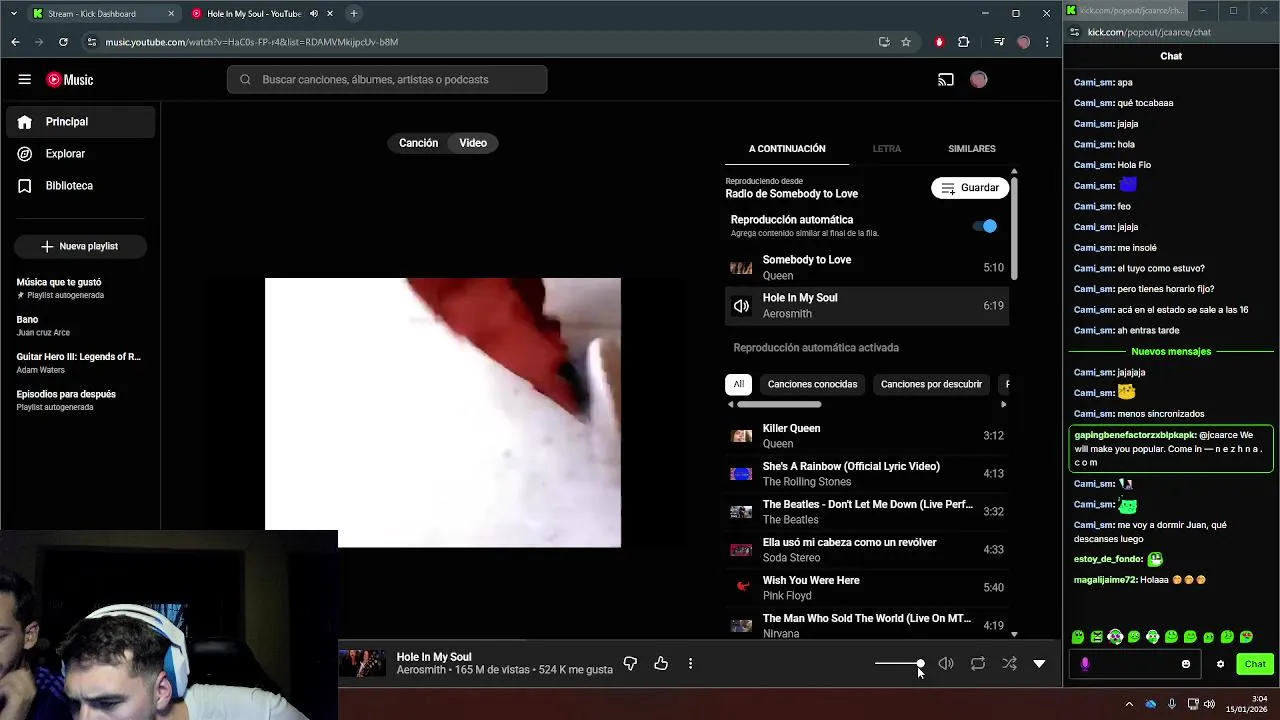This screenshot has width=1280, height=720.
Task: Play The Man Who Sold The World
Action: point(867,626)
